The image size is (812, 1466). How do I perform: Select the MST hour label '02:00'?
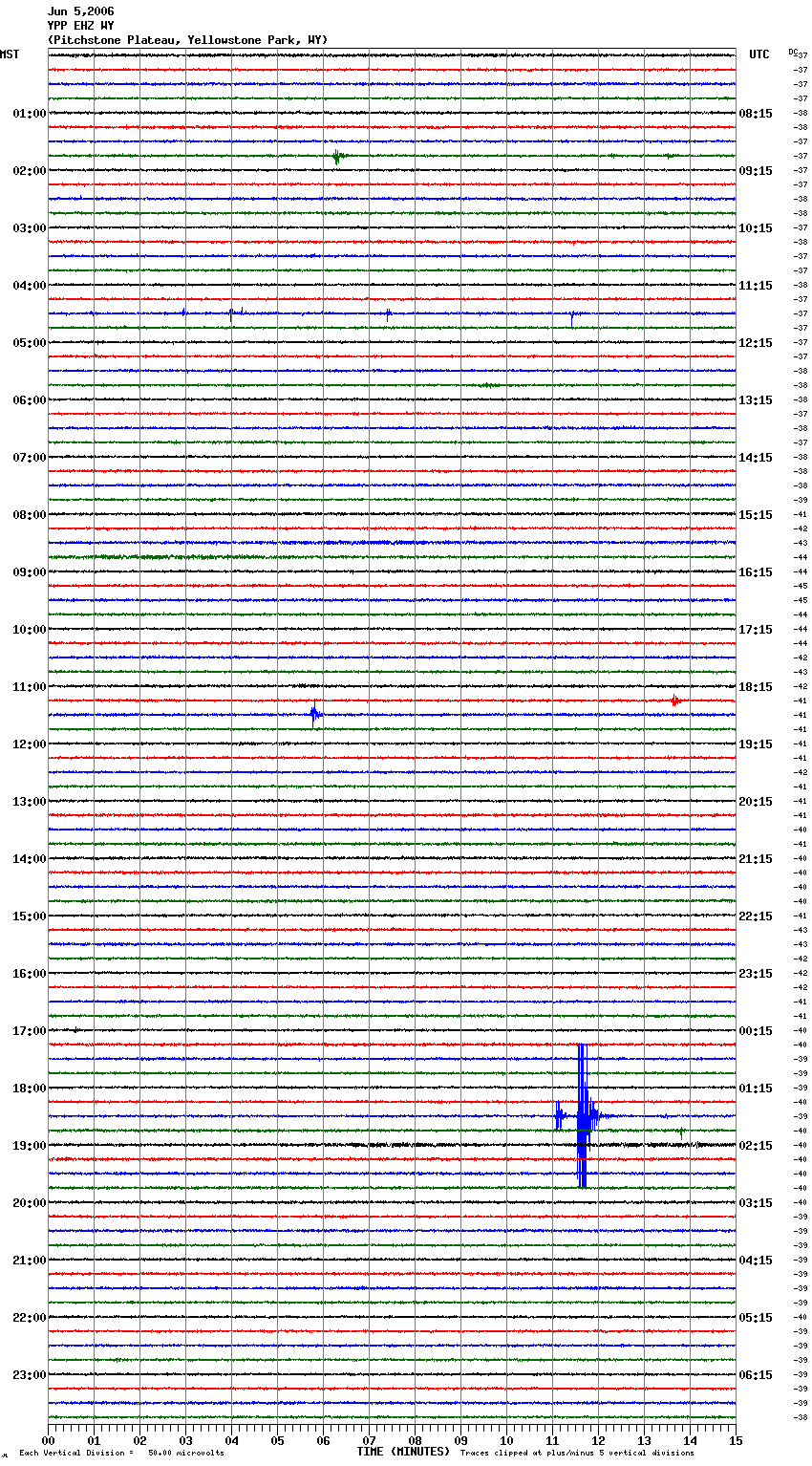point(30,171)
